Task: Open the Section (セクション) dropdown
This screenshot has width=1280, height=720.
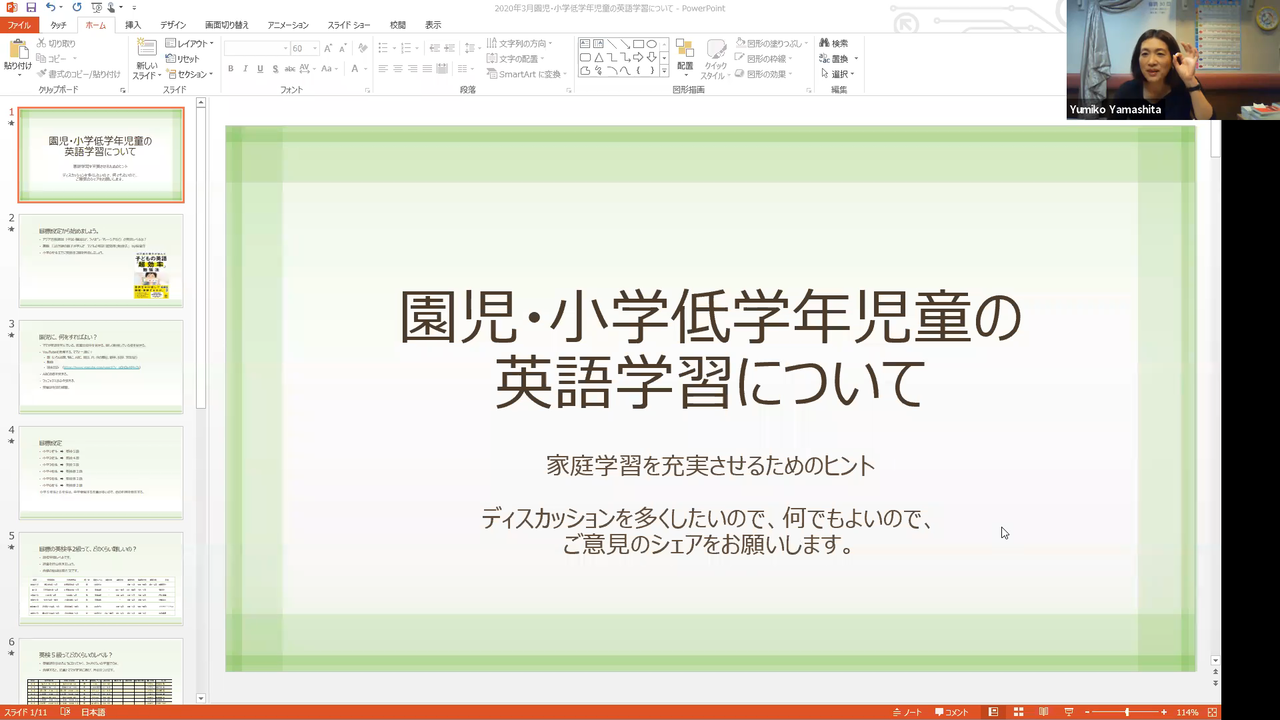Action: tap(188, 74)
